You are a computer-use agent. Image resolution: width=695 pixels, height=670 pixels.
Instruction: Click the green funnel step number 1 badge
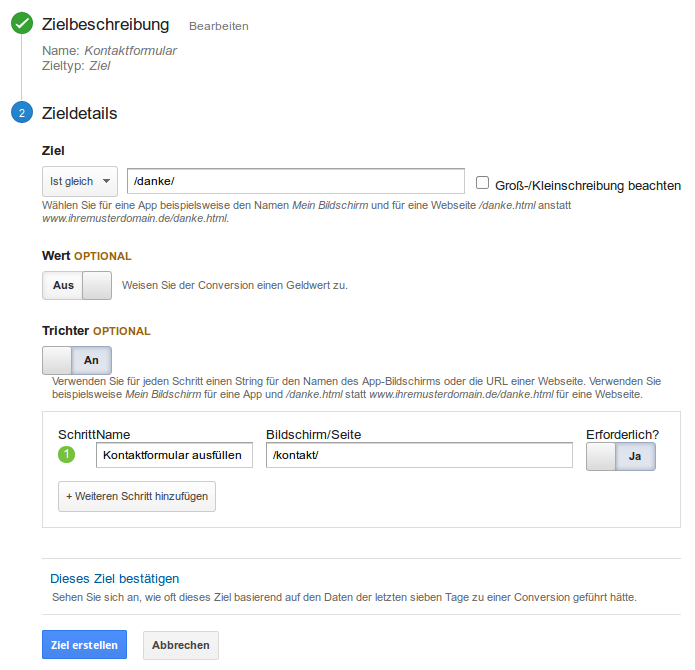[x=66, y=454]
